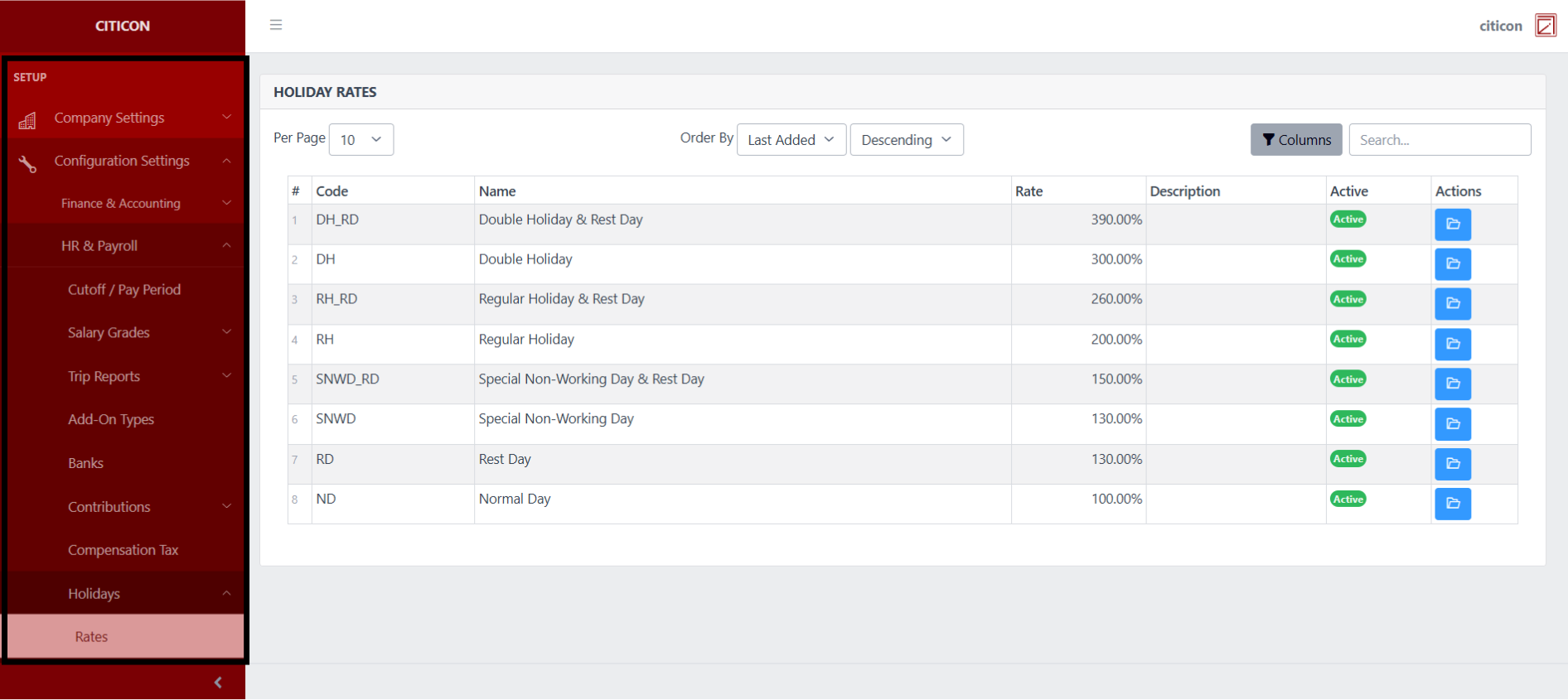
Task: Open the citicon user profile icon
Action: click(x=1545, y=26)
